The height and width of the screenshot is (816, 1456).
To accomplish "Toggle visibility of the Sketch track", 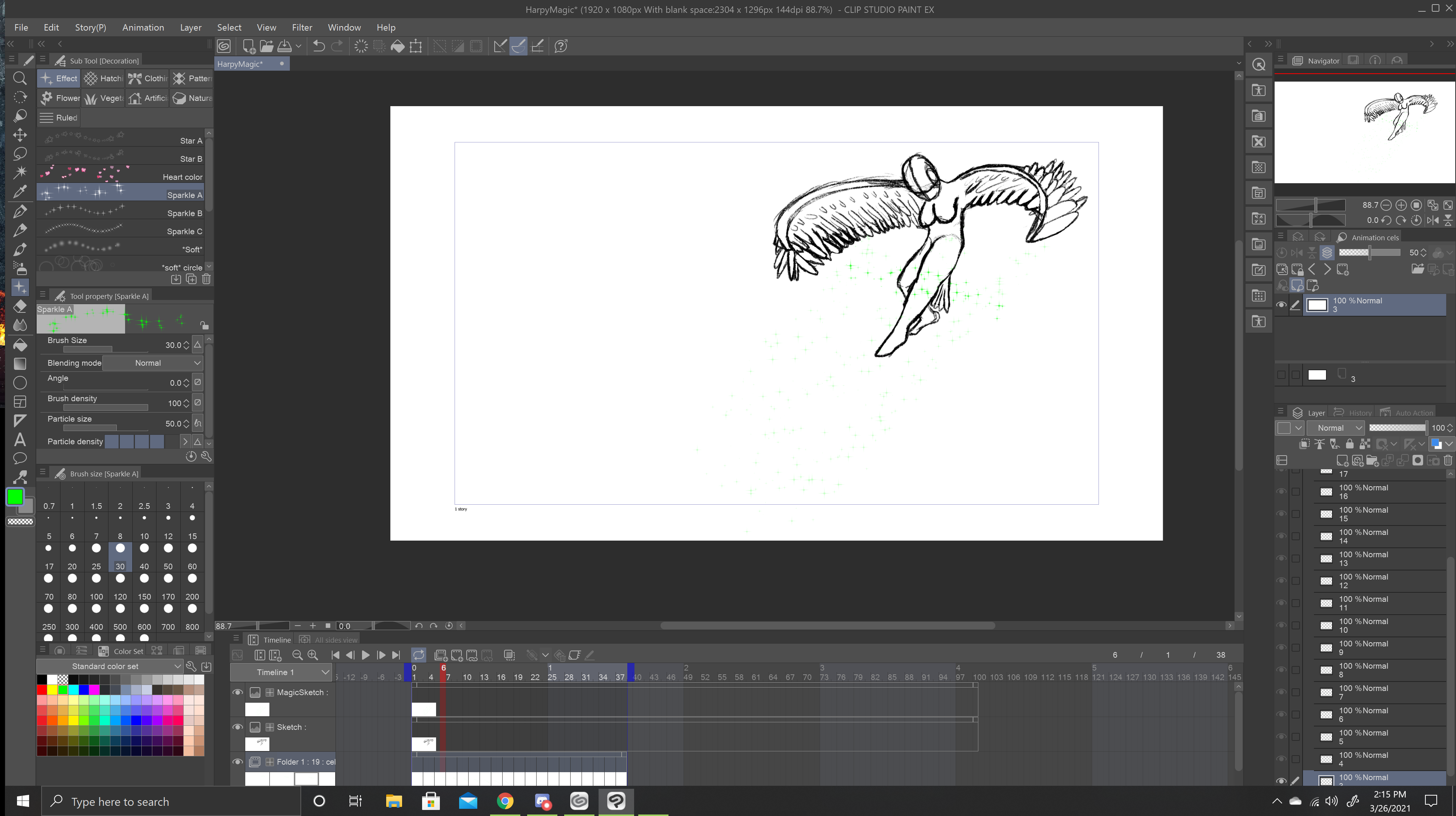I will (238, 727).
